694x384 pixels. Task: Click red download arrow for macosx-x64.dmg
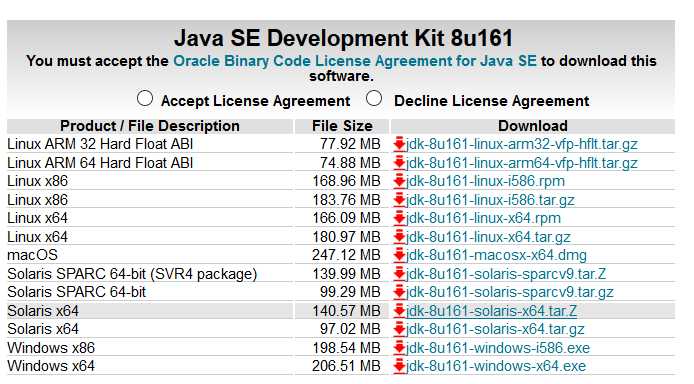(399, 255)
